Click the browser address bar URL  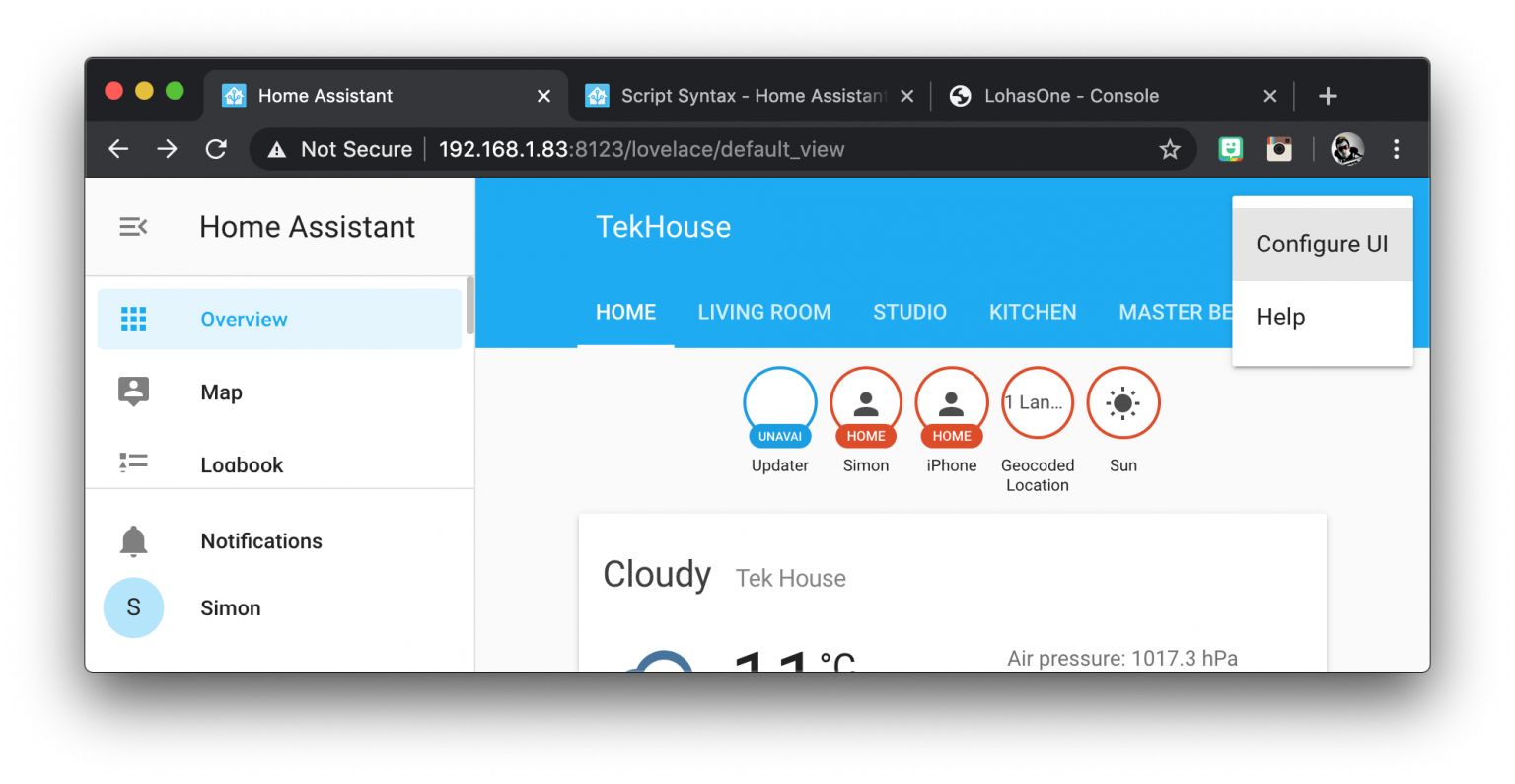(x=641, y=150)
